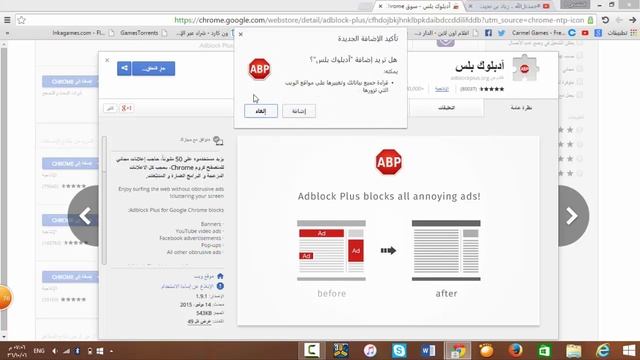This screenshot has width=640, height=360.
Task: Click the underlined category link beside the rating
Action: coord(442,89)
